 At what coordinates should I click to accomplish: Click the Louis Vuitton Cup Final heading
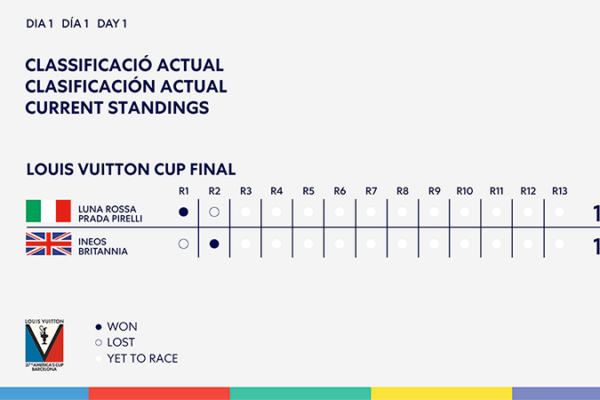[x=131, y=169]
